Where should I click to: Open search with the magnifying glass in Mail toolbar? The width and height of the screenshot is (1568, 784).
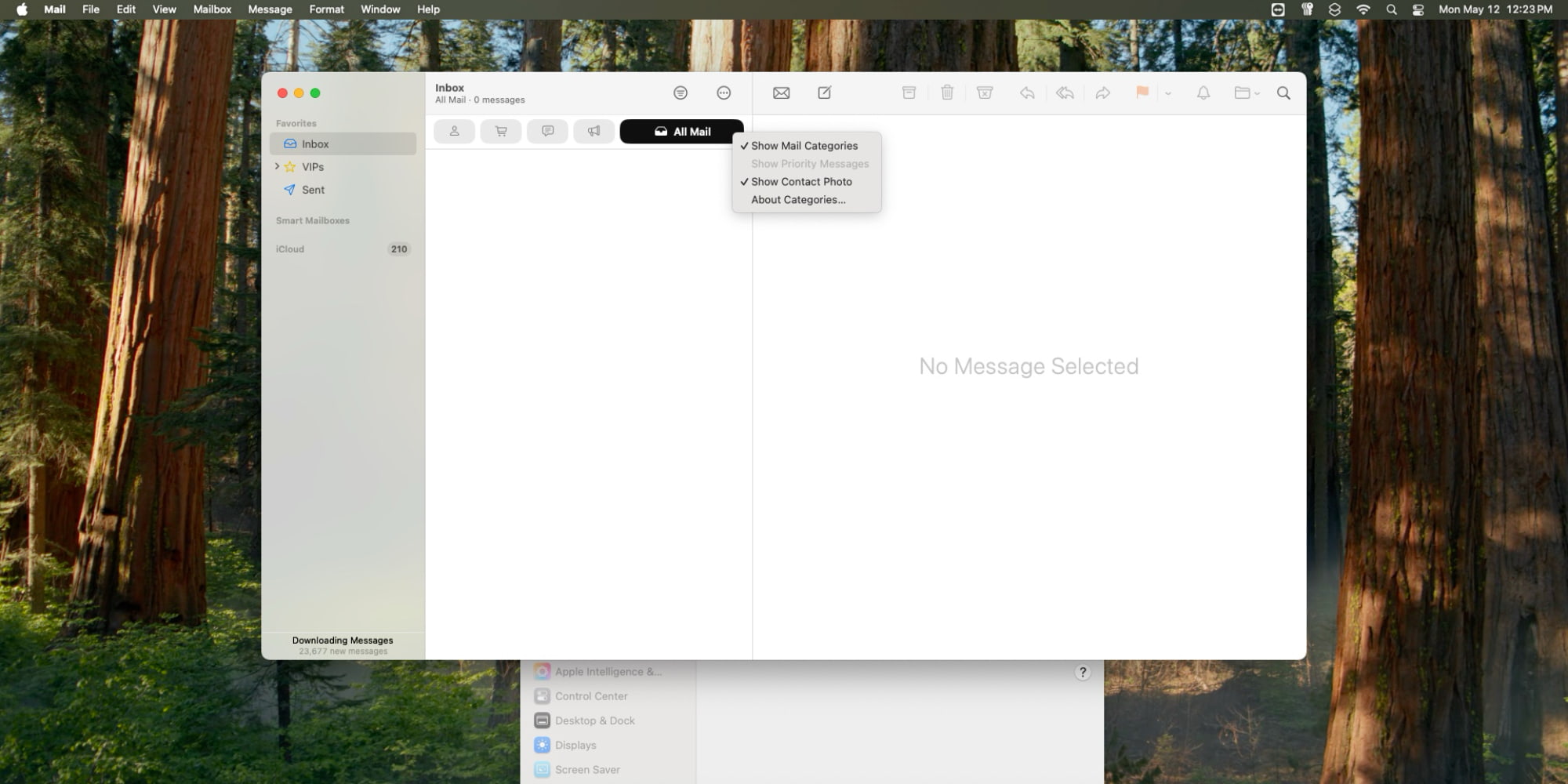(1283, 93)
